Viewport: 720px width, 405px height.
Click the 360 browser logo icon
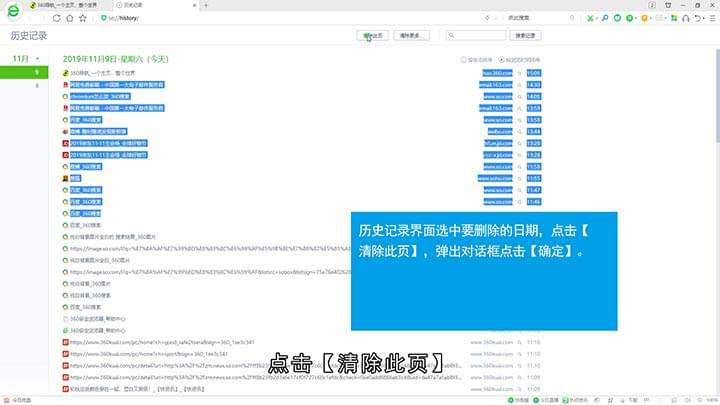click(13, 11)
